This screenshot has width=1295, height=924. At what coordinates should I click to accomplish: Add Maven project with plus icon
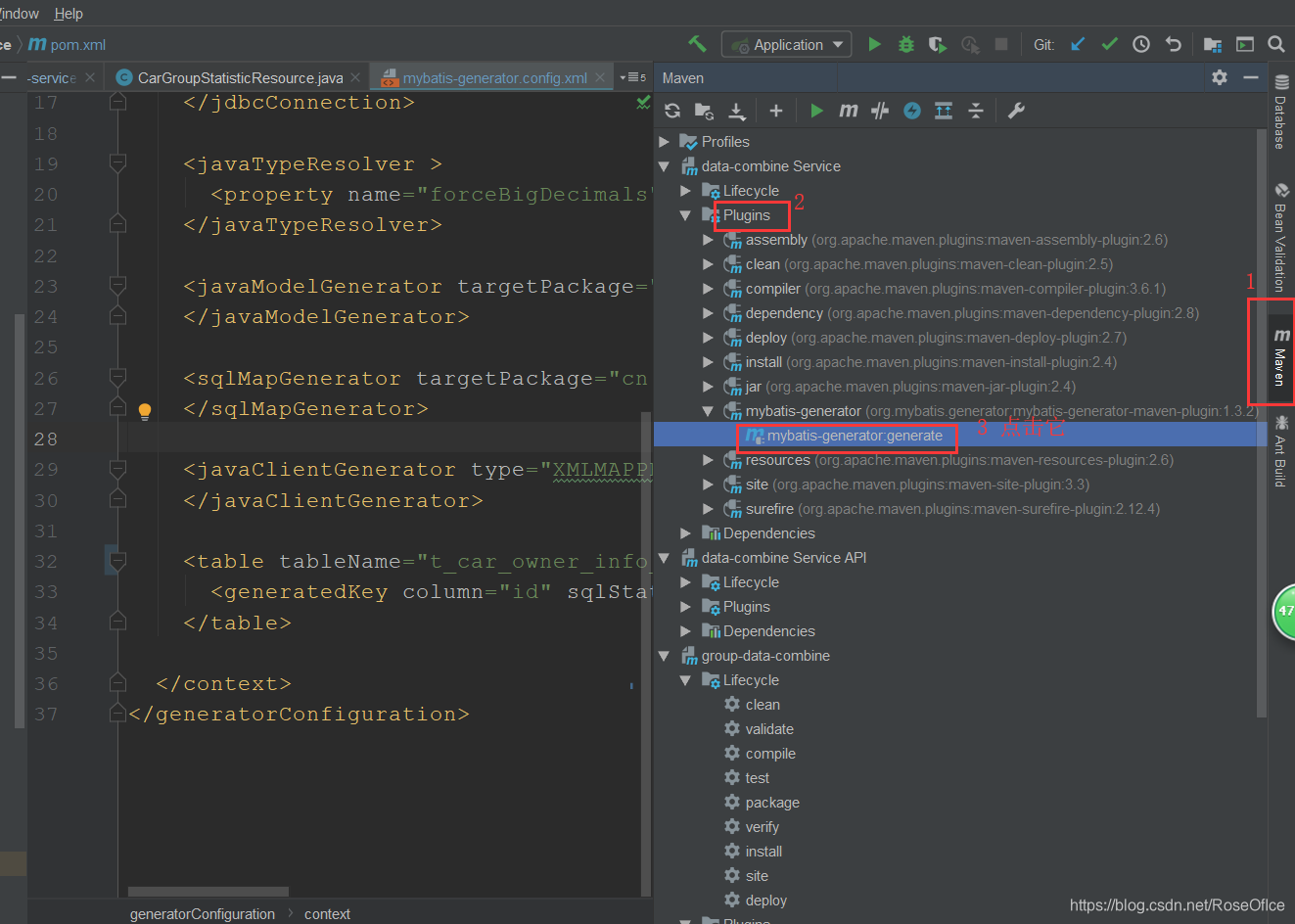[x=776, y=111]
